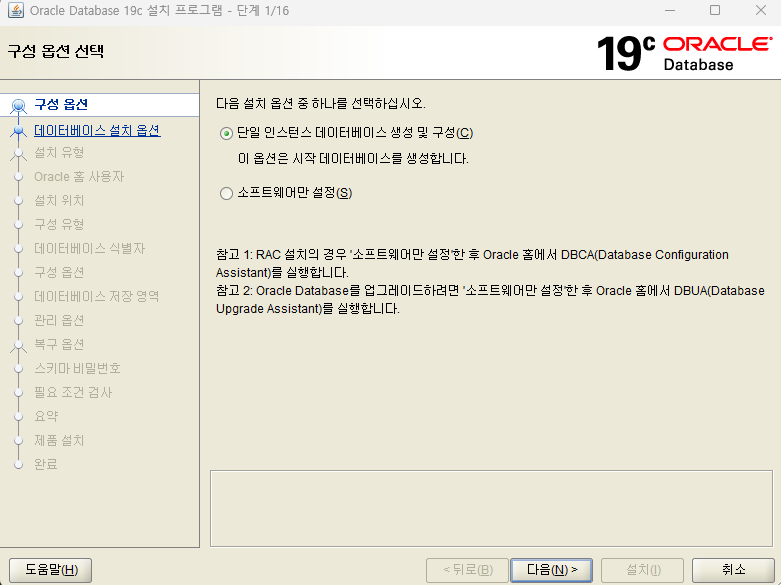Click the 관리 옵션 step

pyautogui.click(x=59, y=320)
